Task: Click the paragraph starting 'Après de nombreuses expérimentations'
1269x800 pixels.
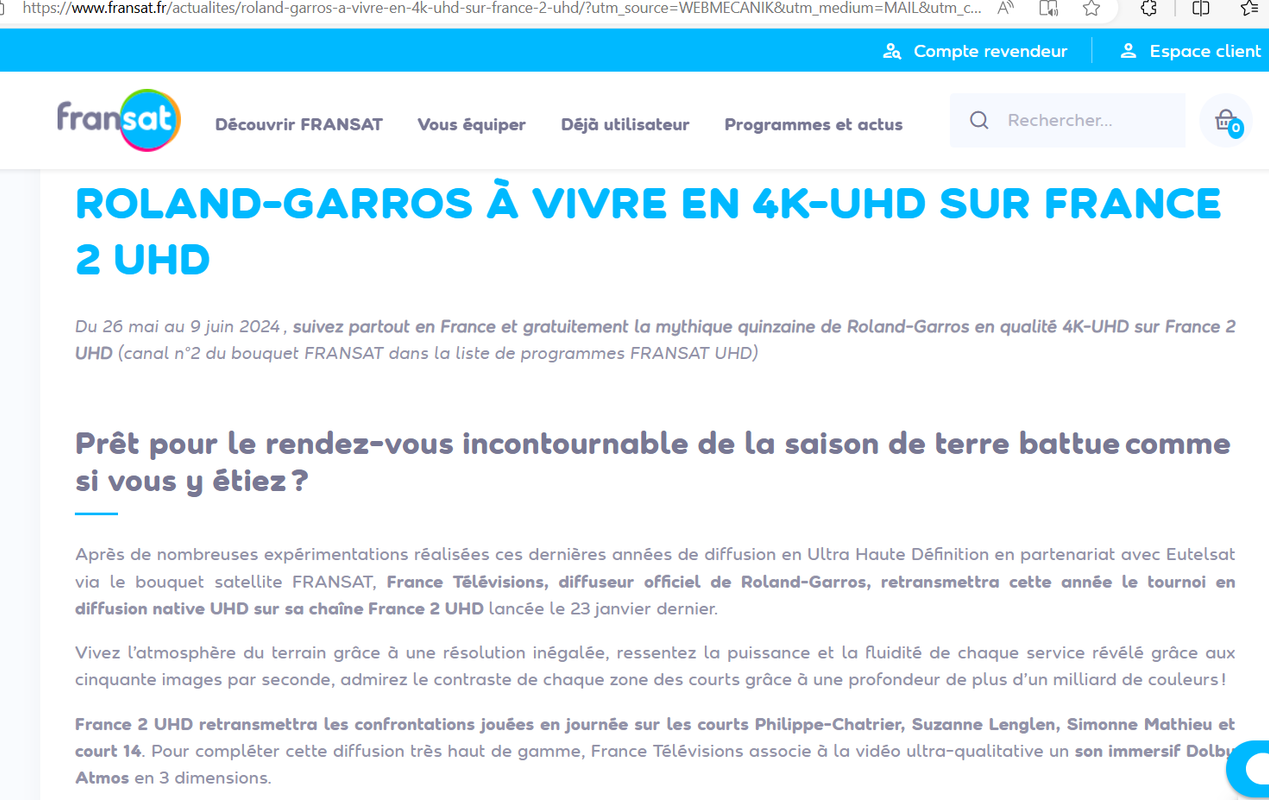Action: click(x=655, y=581)
